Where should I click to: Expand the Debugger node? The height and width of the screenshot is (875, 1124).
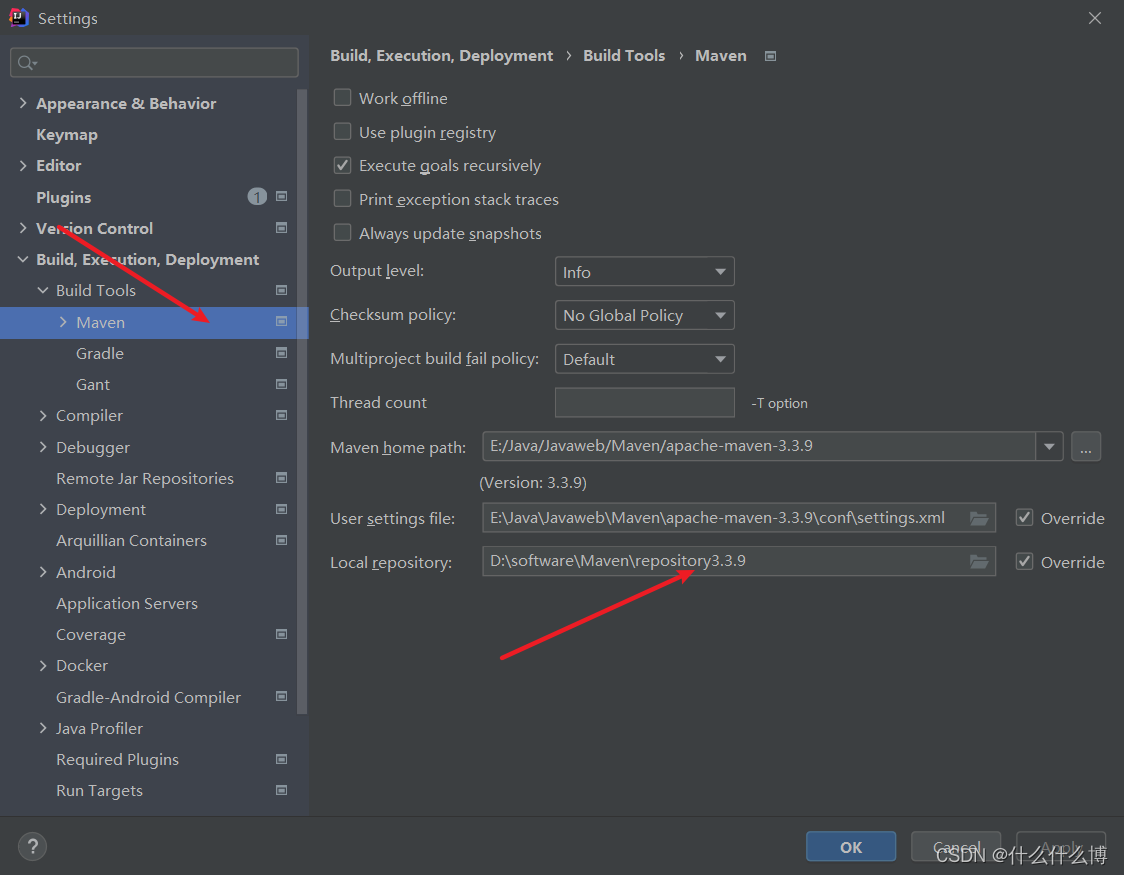click(x=43, y=446)
